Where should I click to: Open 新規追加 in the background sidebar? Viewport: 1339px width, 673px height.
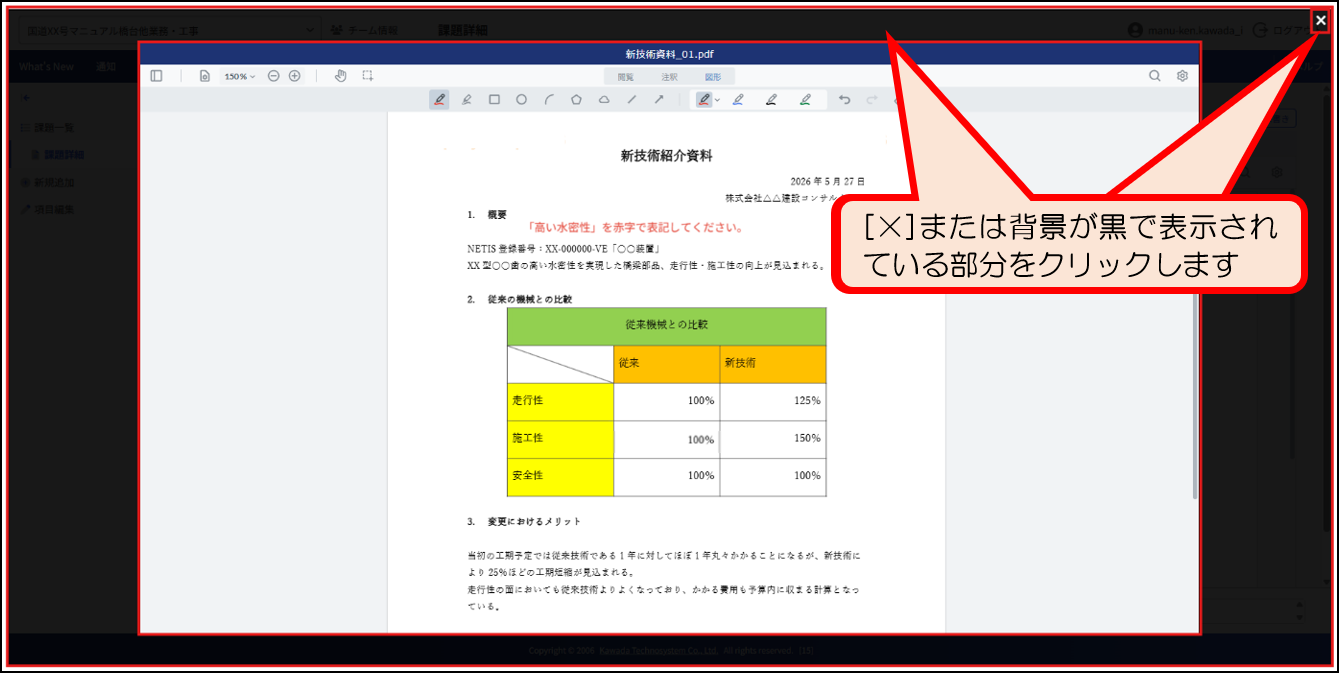[48, 183]
